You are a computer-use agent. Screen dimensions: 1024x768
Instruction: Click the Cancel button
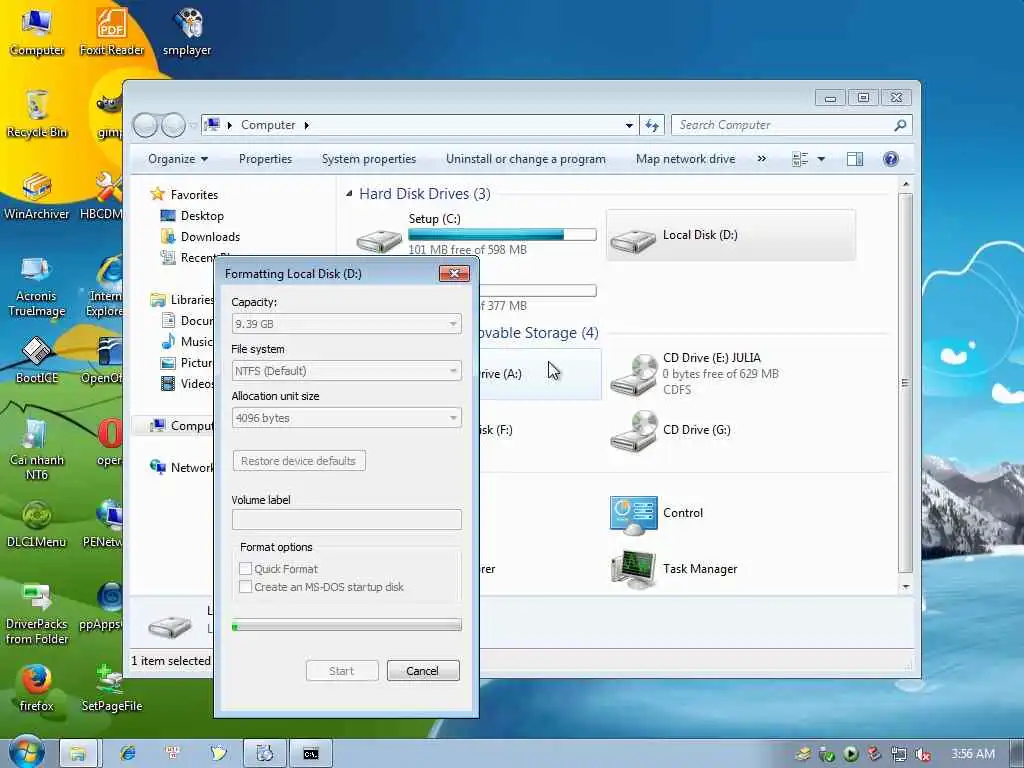(x=423, y=671)
